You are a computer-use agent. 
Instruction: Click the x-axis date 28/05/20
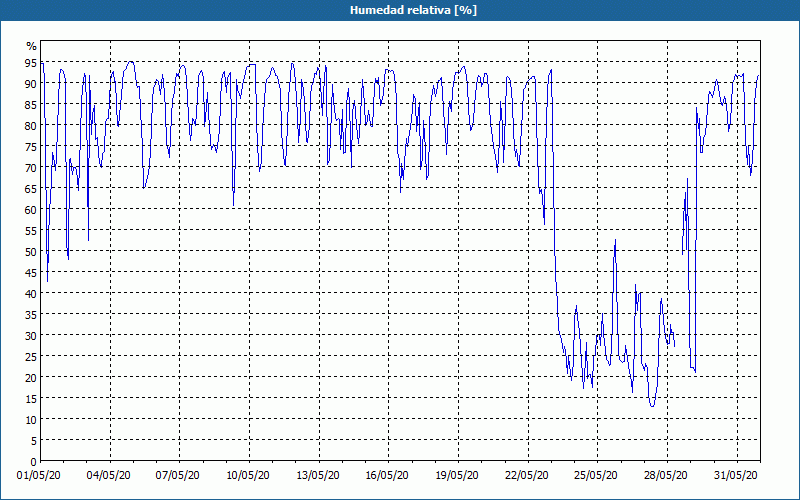click(x=666, y=475)
